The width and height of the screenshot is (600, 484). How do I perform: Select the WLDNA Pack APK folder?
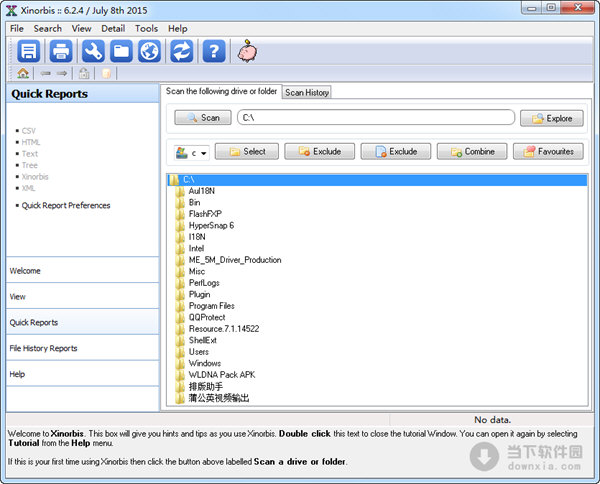(222, 375)
